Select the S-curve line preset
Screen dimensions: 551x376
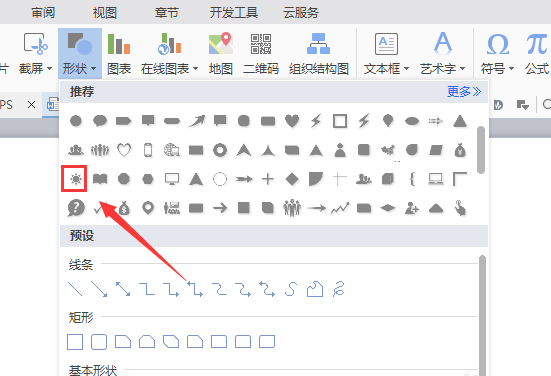291,289
